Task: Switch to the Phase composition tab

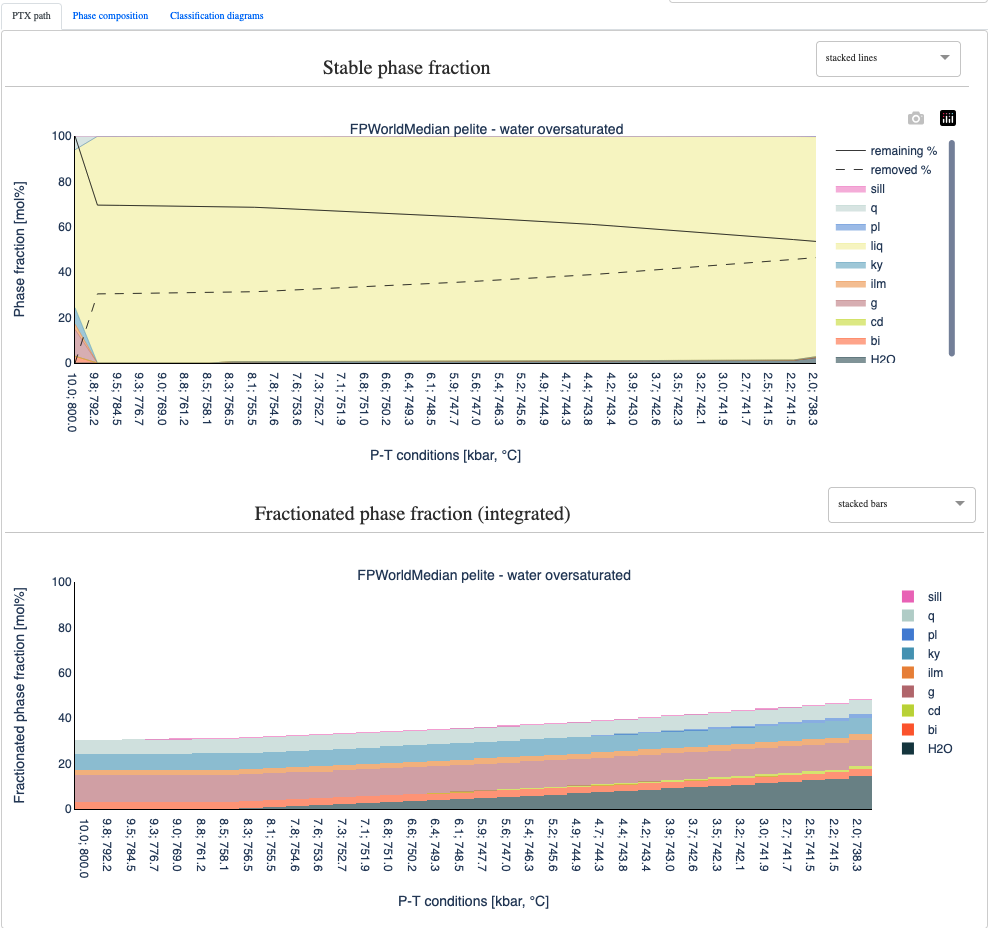Action: (x=110, y=16)
